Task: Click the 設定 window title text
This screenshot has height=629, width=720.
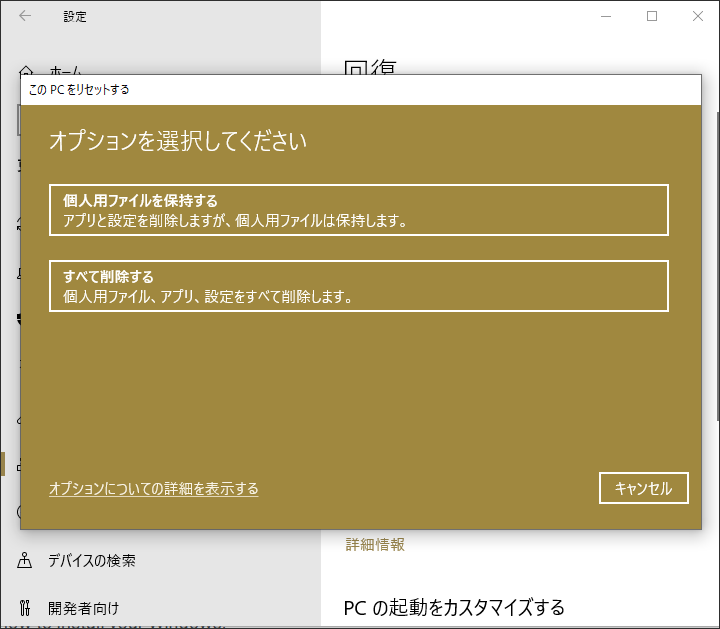Action: 75,17
